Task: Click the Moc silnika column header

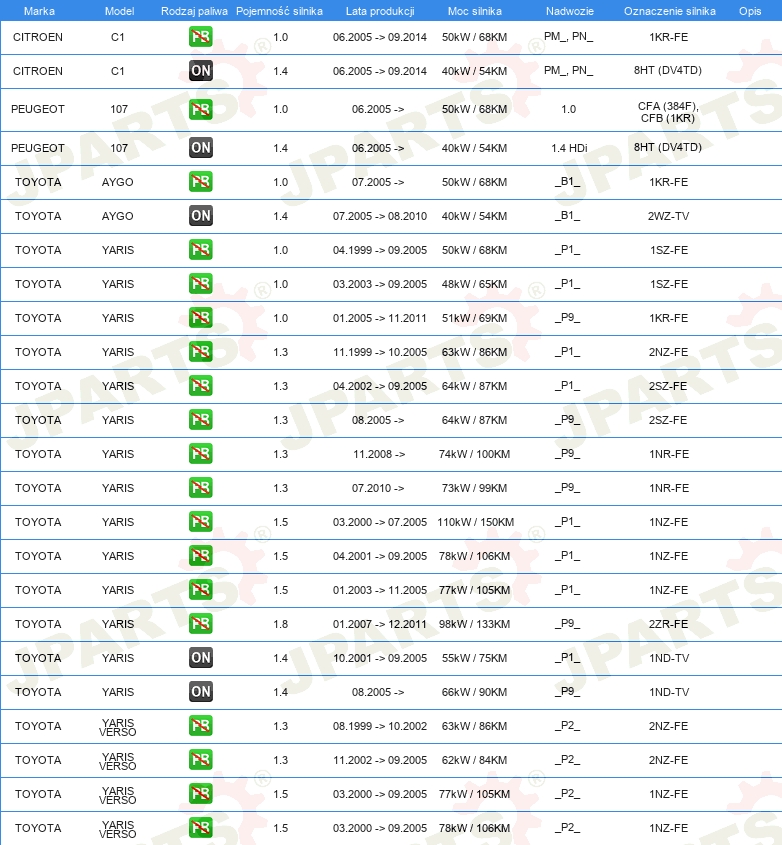Action: coord(474,11)
